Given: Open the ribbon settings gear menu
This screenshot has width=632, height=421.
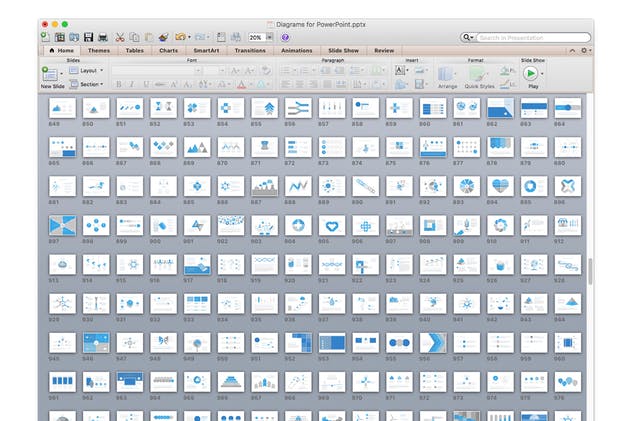Looking at the screenshot, I should point(586,50).
